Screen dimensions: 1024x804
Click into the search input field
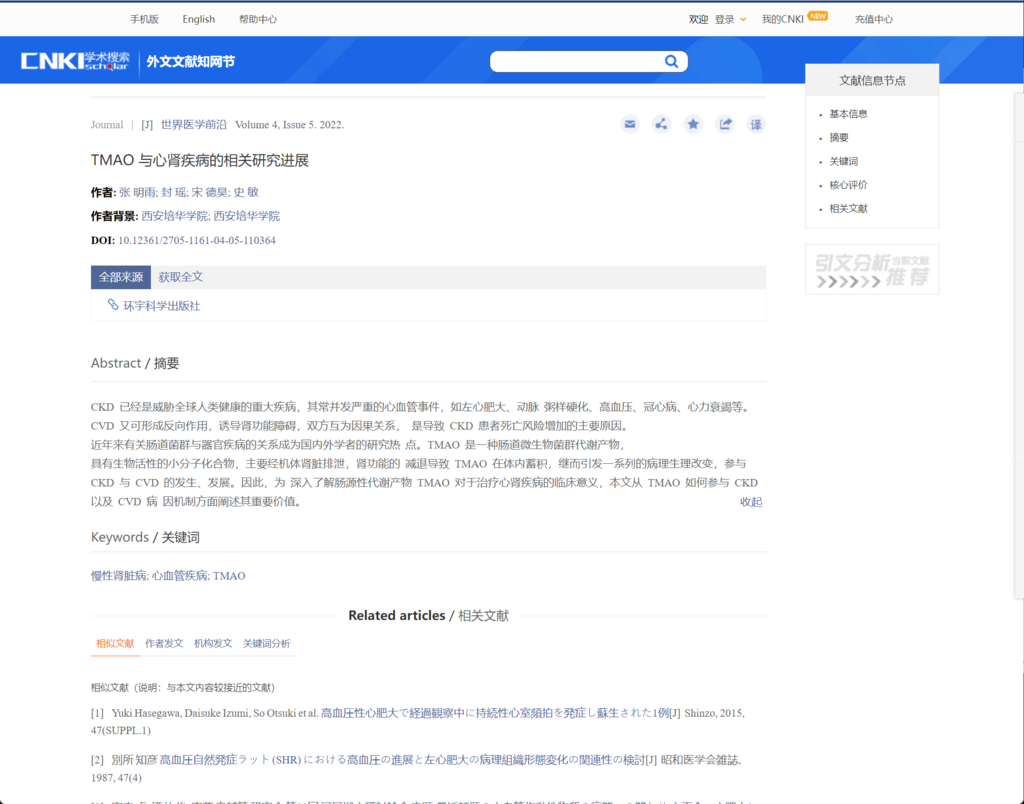pos(575,62)
